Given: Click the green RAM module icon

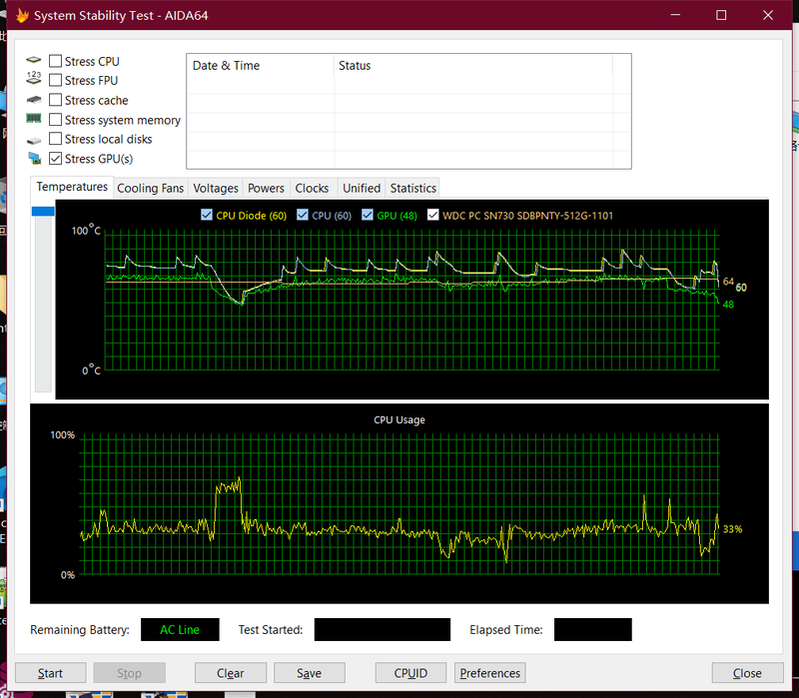Looking at the screenshot, I should tap(34, 120).
